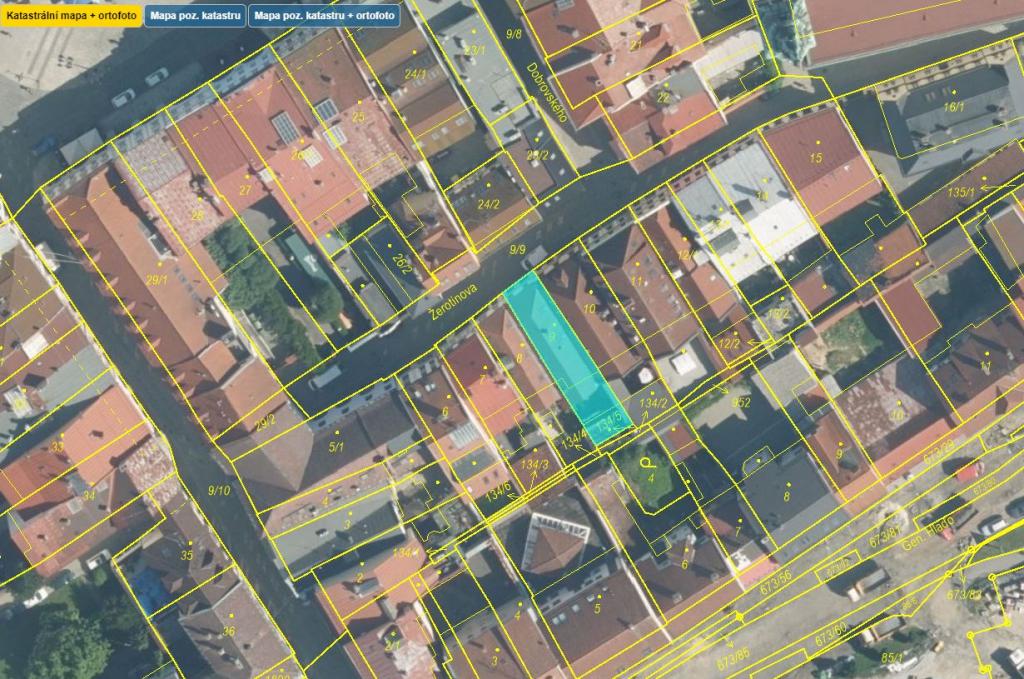The height and width of the screenshot is (679, 1024).
Task: Select the Mapa poz. katastru tab
Action: point(195,15)
